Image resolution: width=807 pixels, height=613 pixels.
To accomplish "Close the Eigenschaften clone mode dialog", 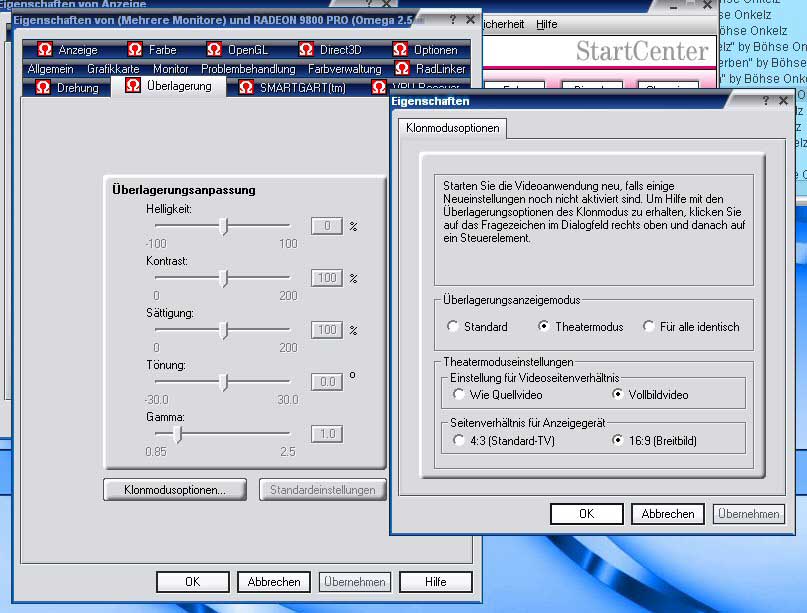I will pos(783,100).
